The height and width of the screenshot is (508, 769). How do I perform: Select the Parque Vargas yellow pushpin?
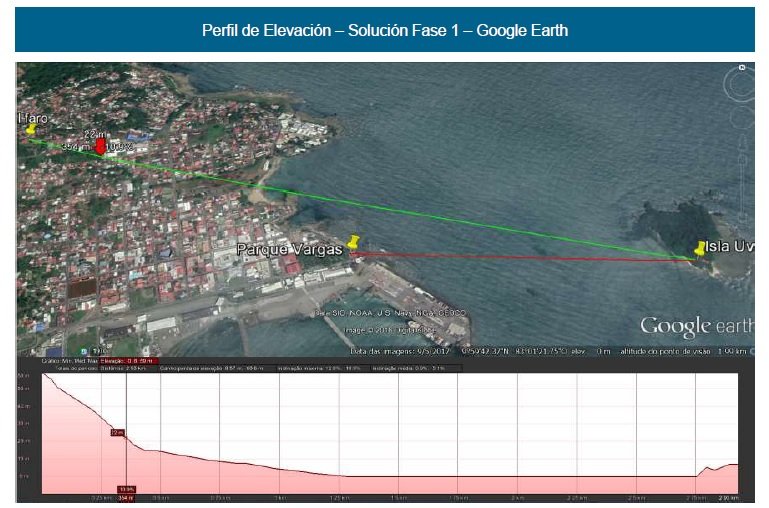[x=354, y=244]
